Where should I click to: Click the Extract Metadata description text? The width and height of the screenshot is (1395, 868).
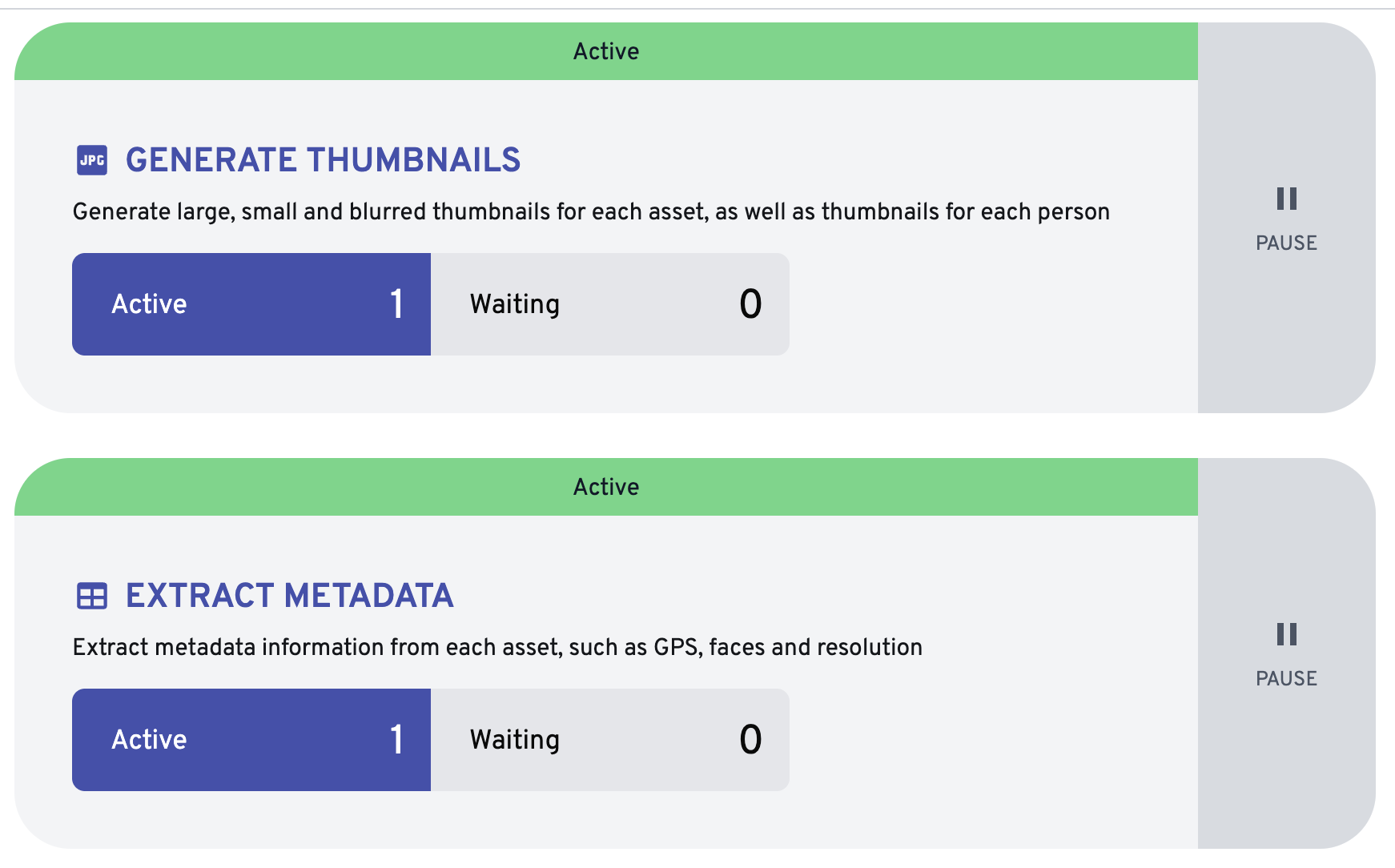pos(497,647)
